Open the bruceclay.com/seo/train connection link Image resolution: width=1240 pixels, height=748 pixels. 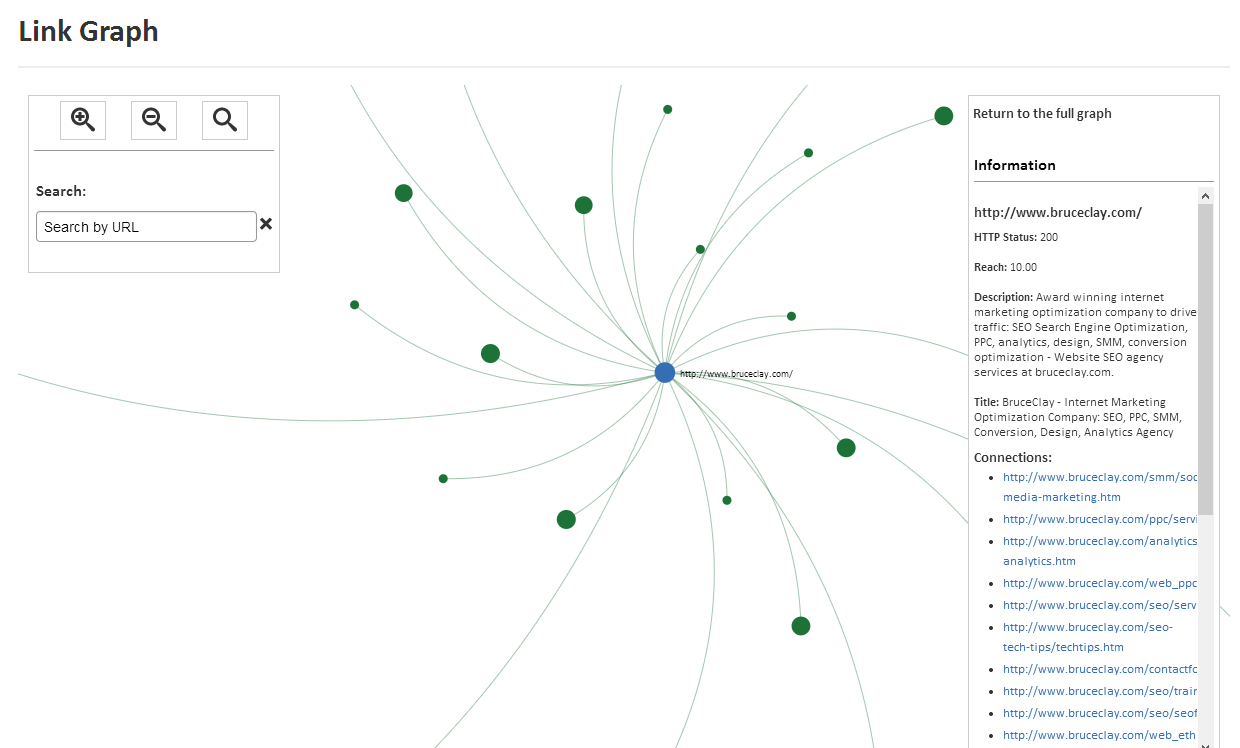click(1100, 691)
